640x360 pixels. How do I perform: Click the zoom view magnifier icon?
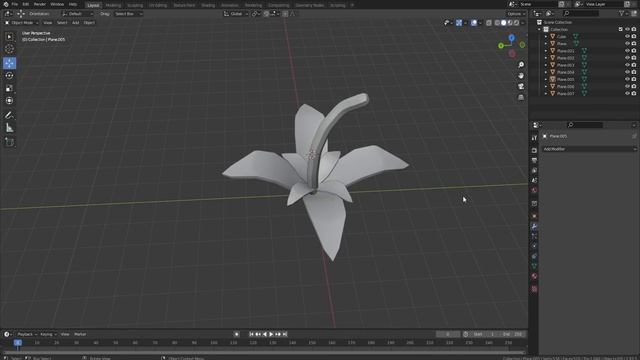click(521, 65)
